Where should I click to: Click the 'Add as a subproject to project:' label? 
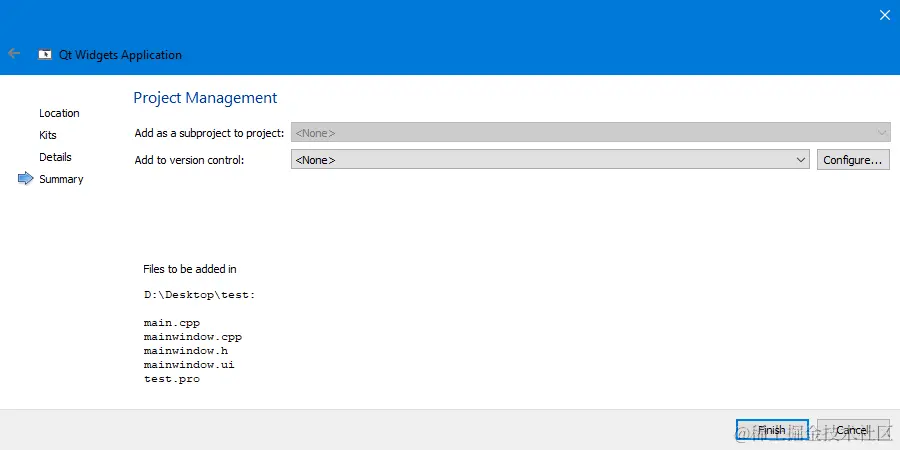pyautogui.click(x=209, y=133)
